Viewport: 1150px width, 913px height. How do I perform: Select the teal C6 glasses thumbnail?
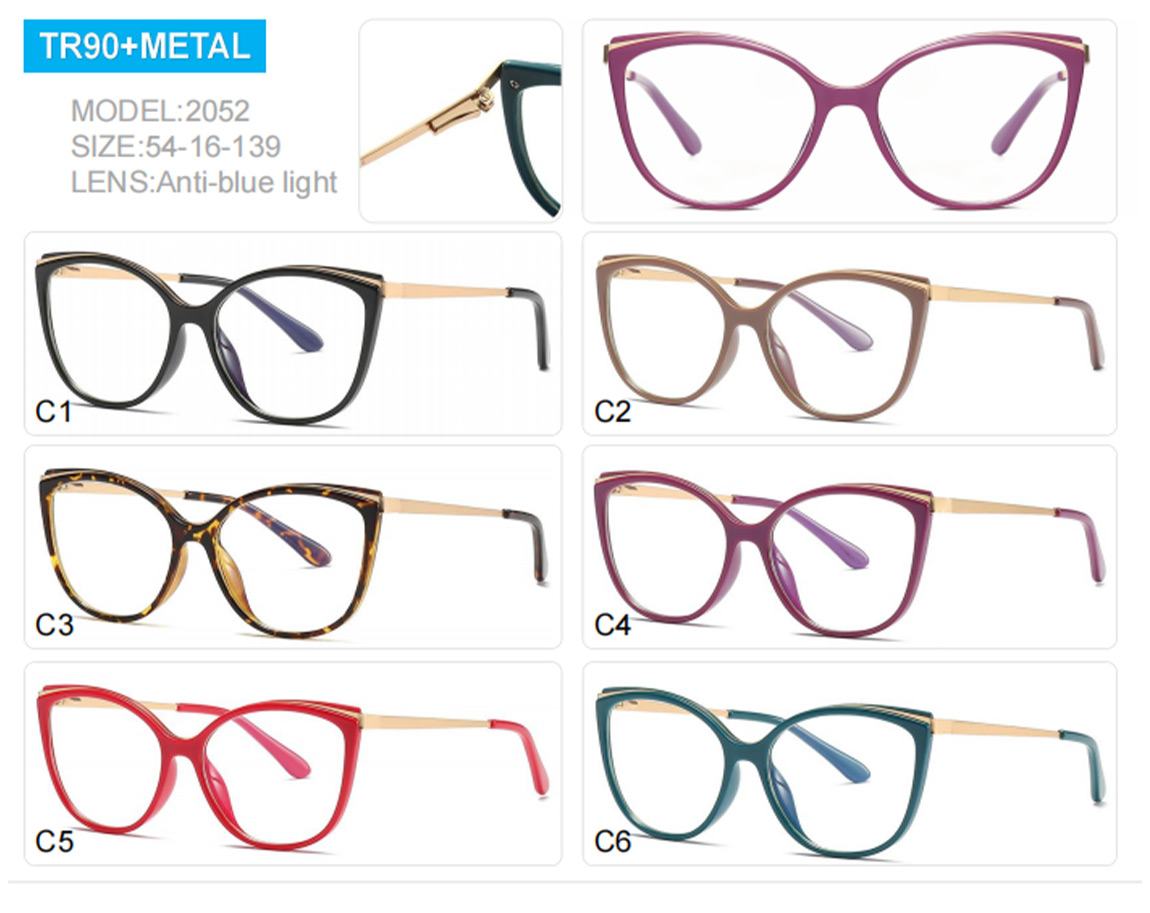pyautogui.click(x=849, y=763)
